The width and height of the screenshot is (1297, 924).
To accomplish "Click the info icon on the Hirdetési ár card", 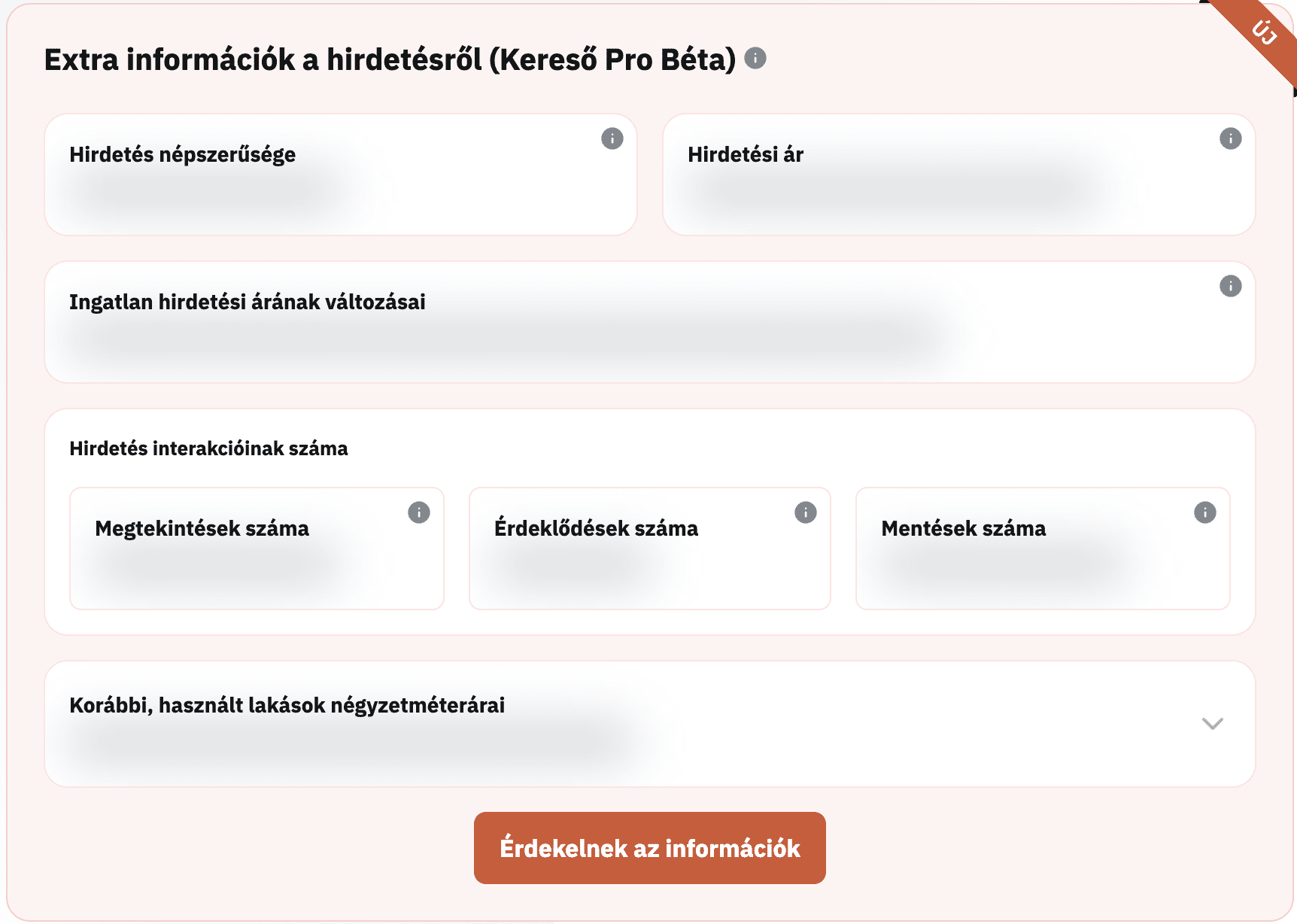I will (1231, 138).
